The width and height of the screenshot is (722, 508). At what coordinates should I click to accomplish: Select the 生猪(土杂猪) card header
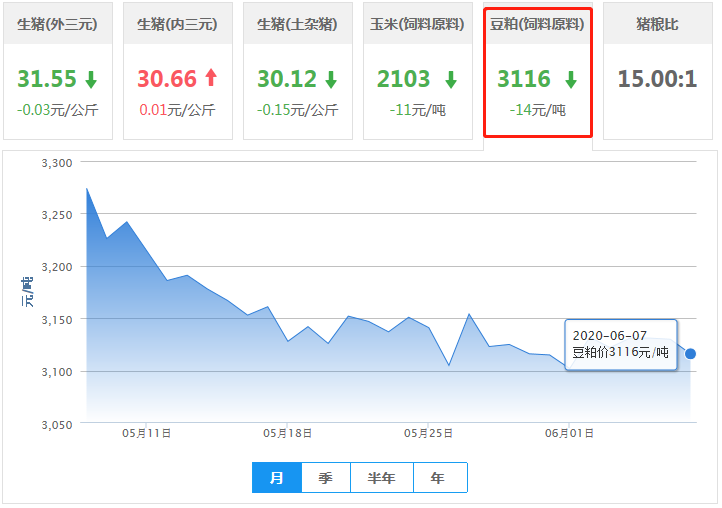point(297,24)
